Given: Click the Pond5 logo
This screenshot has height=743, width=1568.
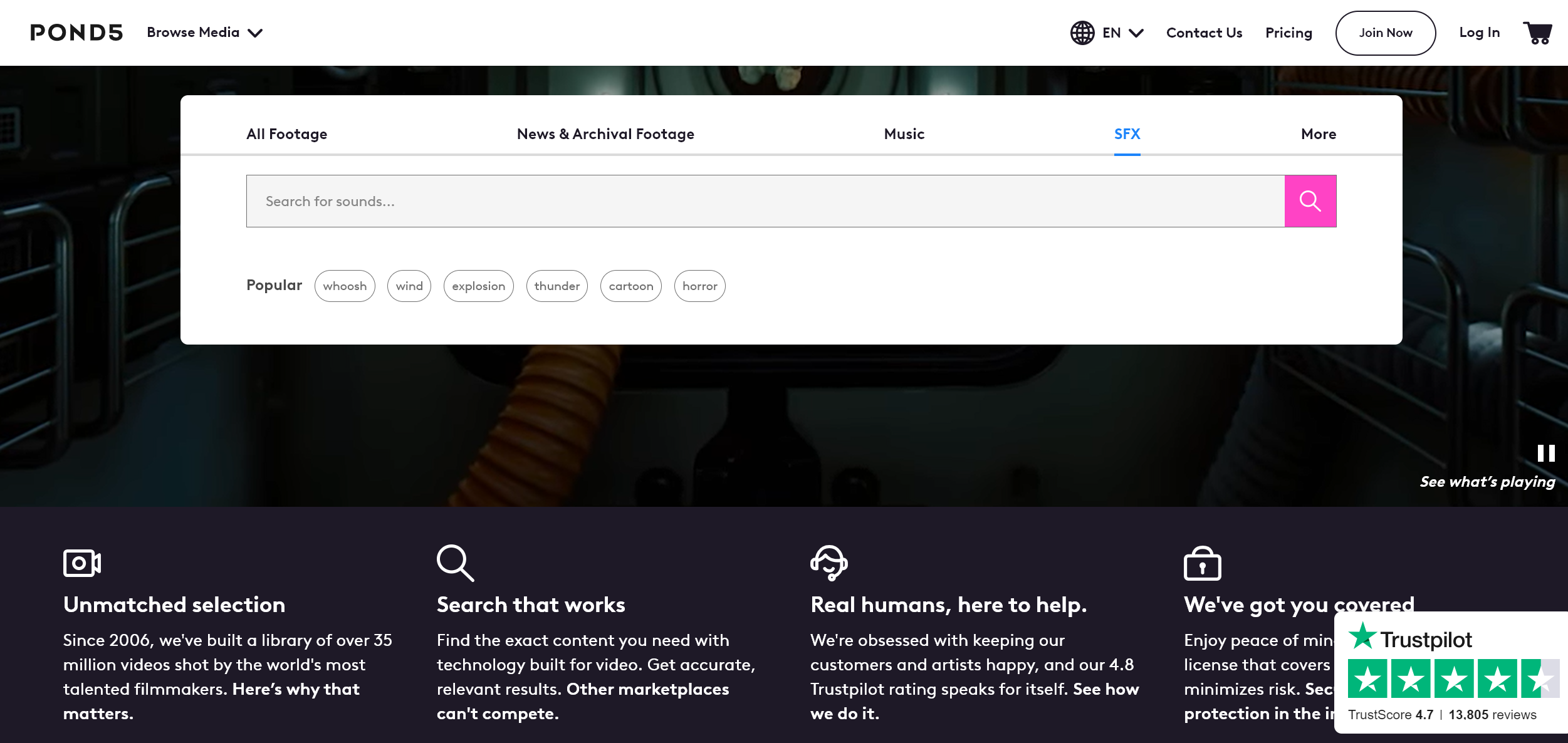Looking at the screenshot, I should coord(76,33).
